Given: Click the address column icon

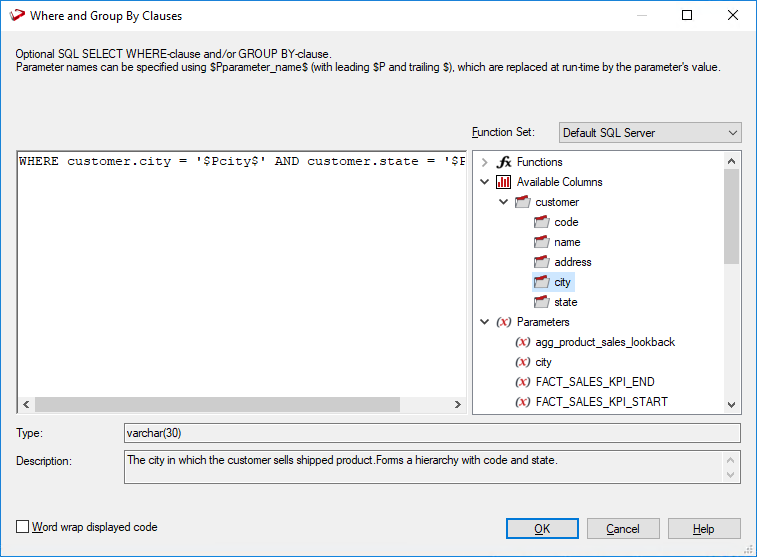Looking at the screenshot, I should click(542, 262).
